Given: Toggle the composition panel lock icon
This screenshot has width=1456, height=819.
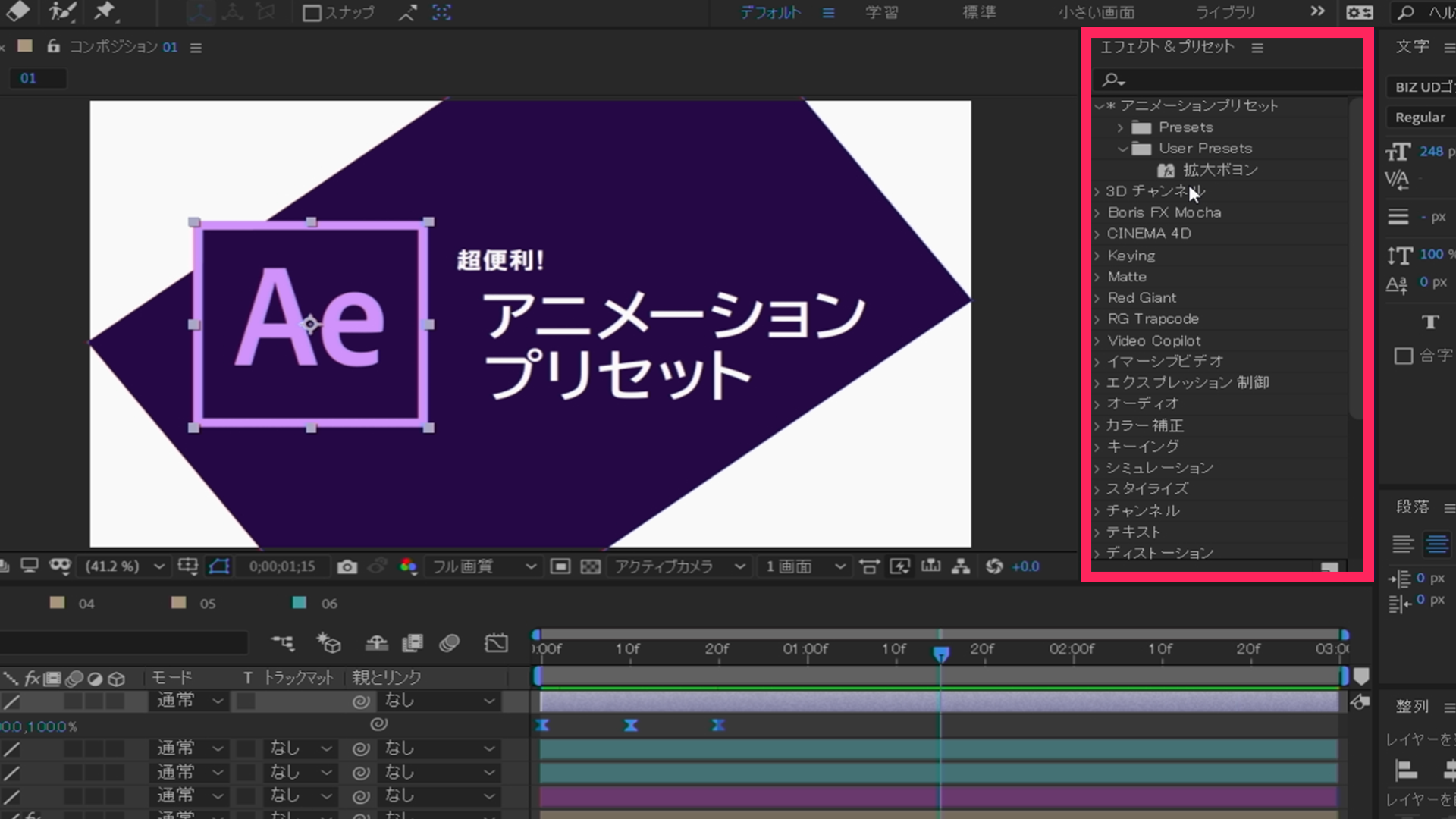Looking at the screenshot, I should 53,46.
